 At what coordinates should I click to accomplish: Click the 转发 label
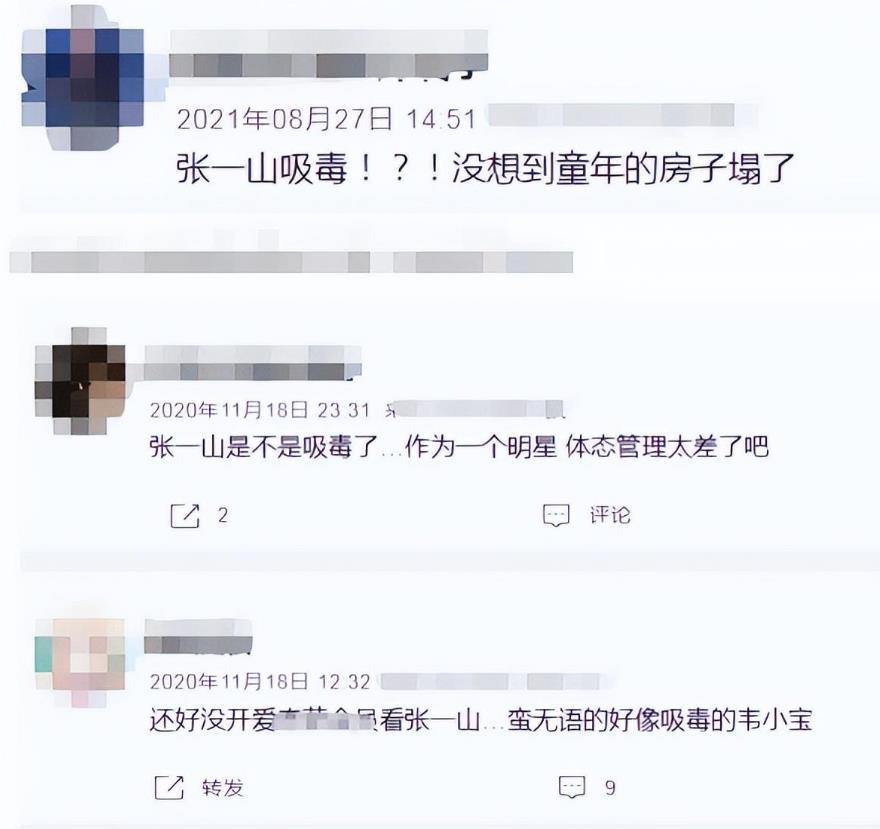(223, 787)
